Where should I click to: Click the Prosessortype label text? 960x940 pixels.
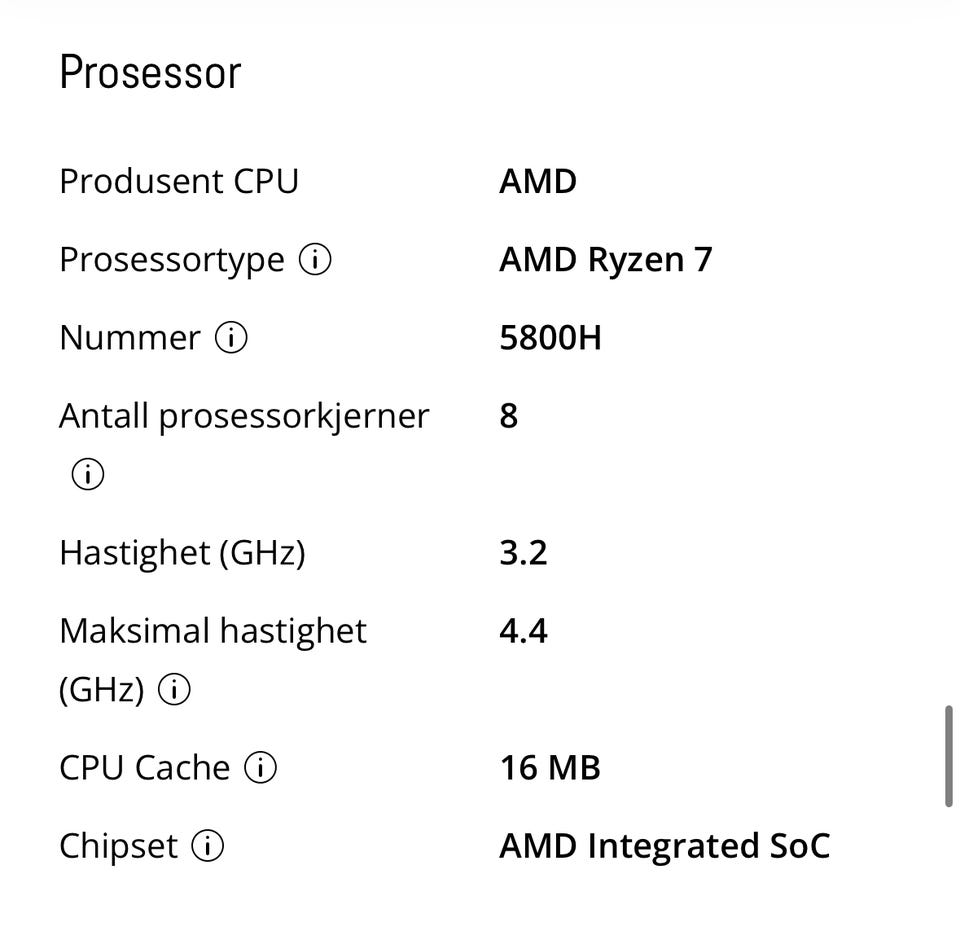tap(172, 260)
